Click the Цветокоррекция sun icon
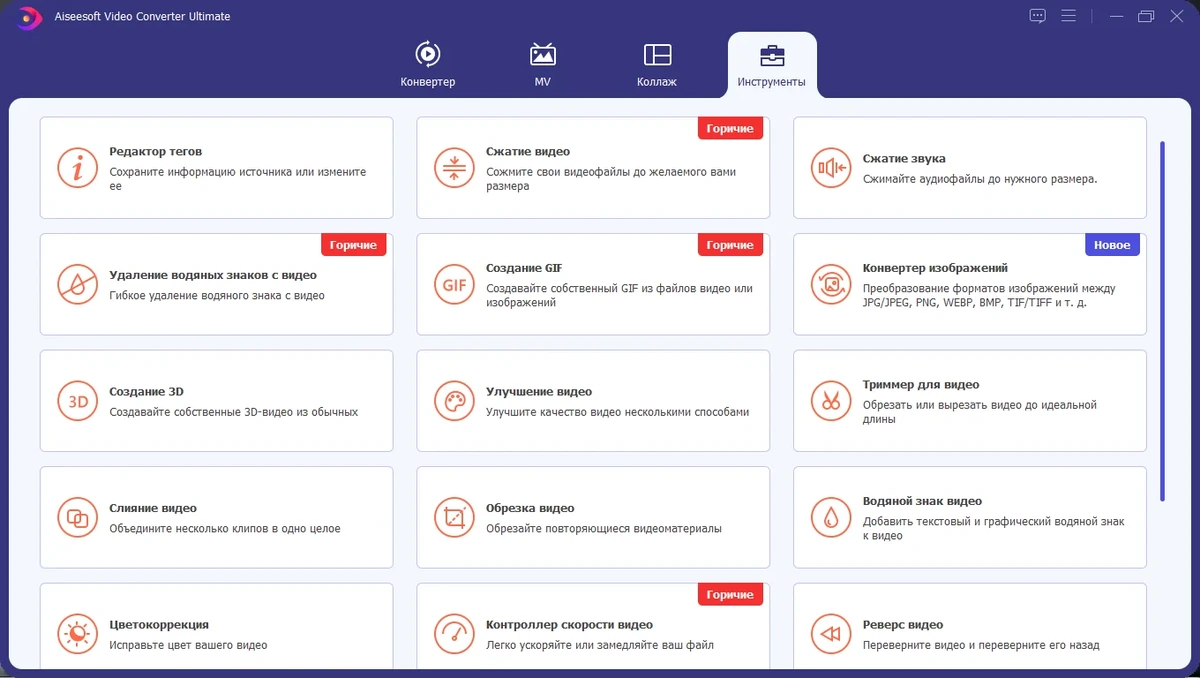The width and height of the screenshot is (1200, 678). [x=77, y=634]
